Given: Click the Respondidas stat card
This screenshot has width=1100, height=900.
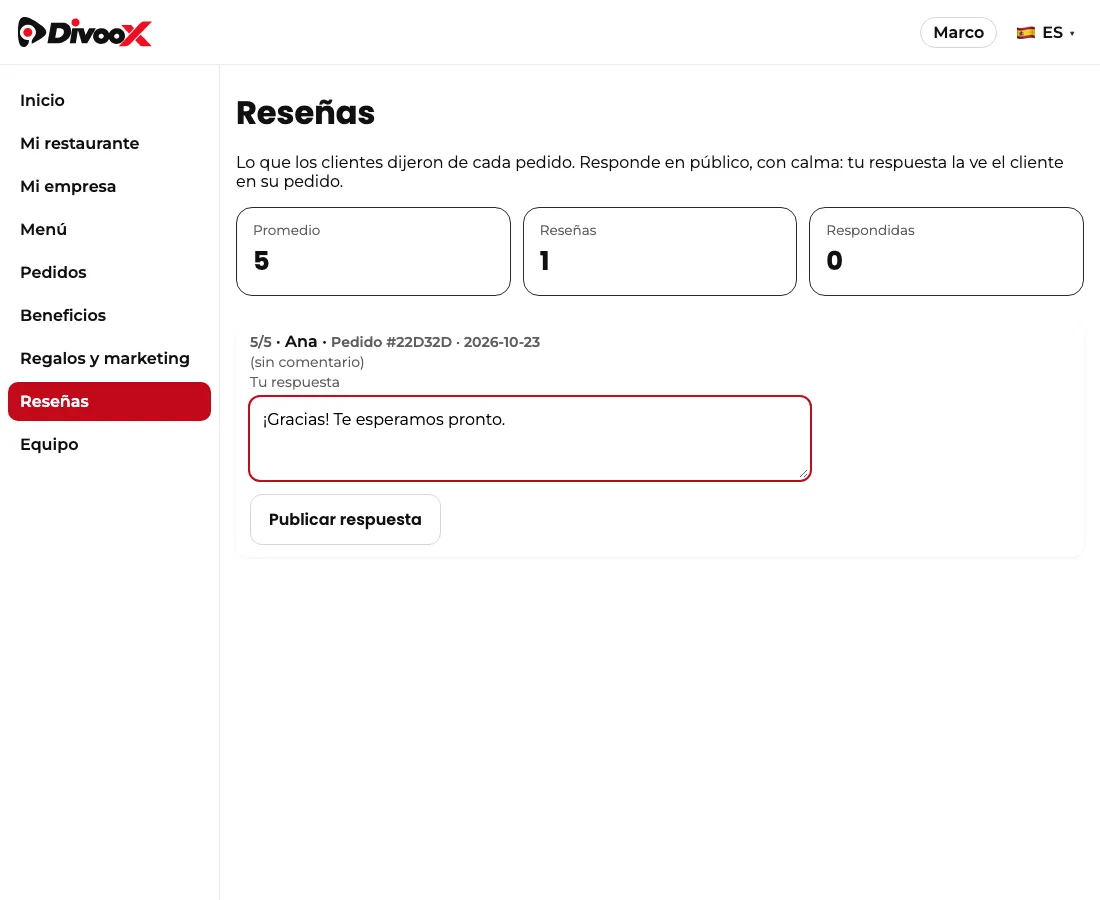Looking at the screenshot, I should (946, 251).
